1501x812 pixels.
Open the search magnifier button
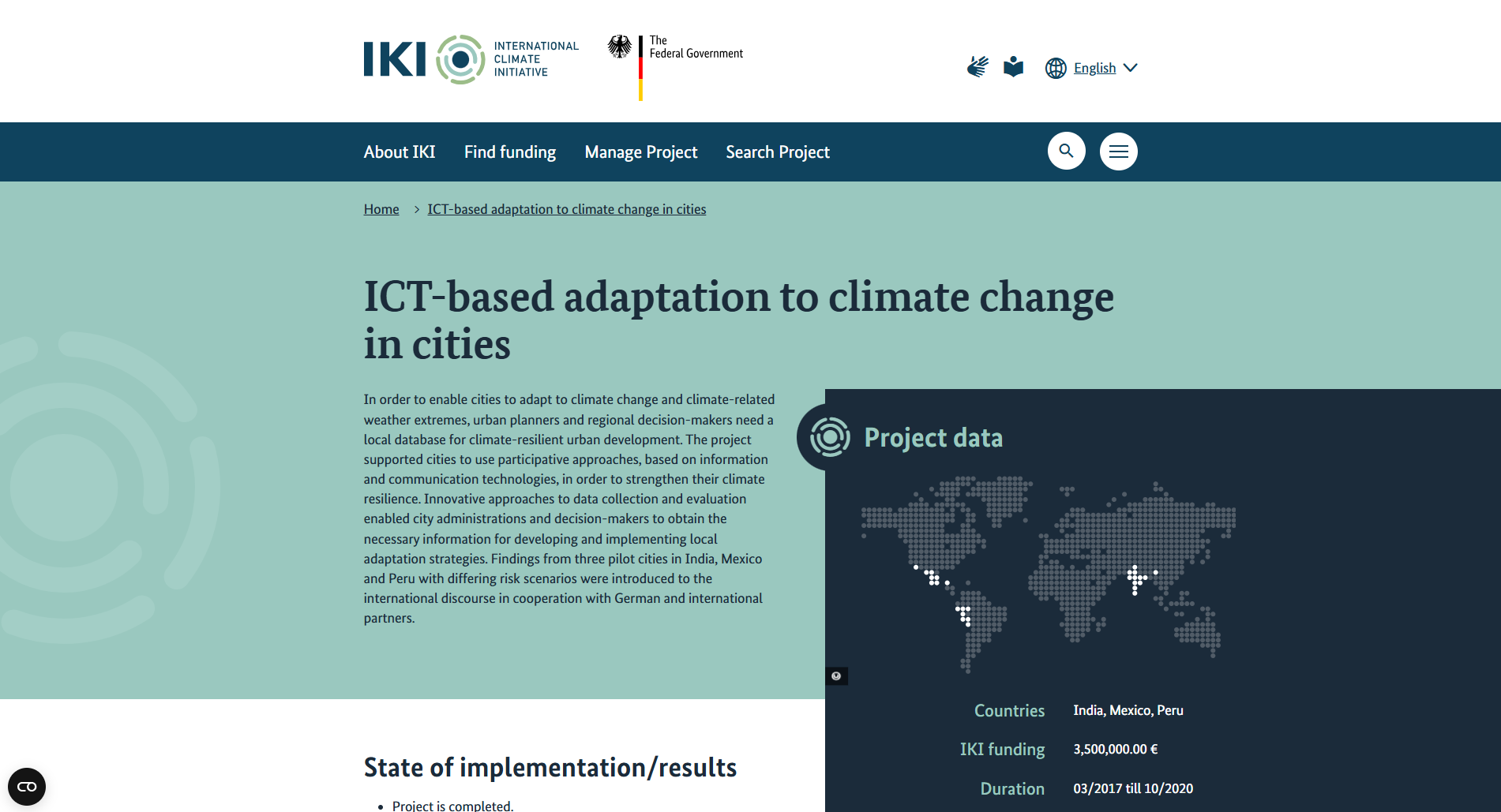coord(1066,151)
